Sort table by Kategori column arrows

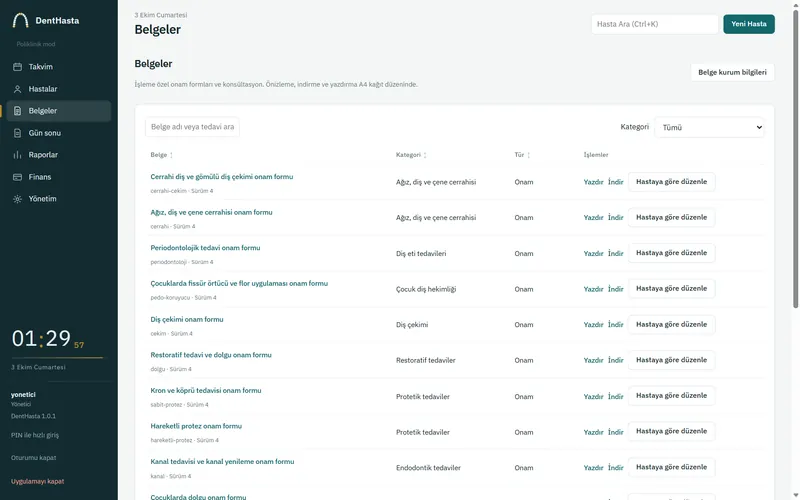(x=425, y=155)
